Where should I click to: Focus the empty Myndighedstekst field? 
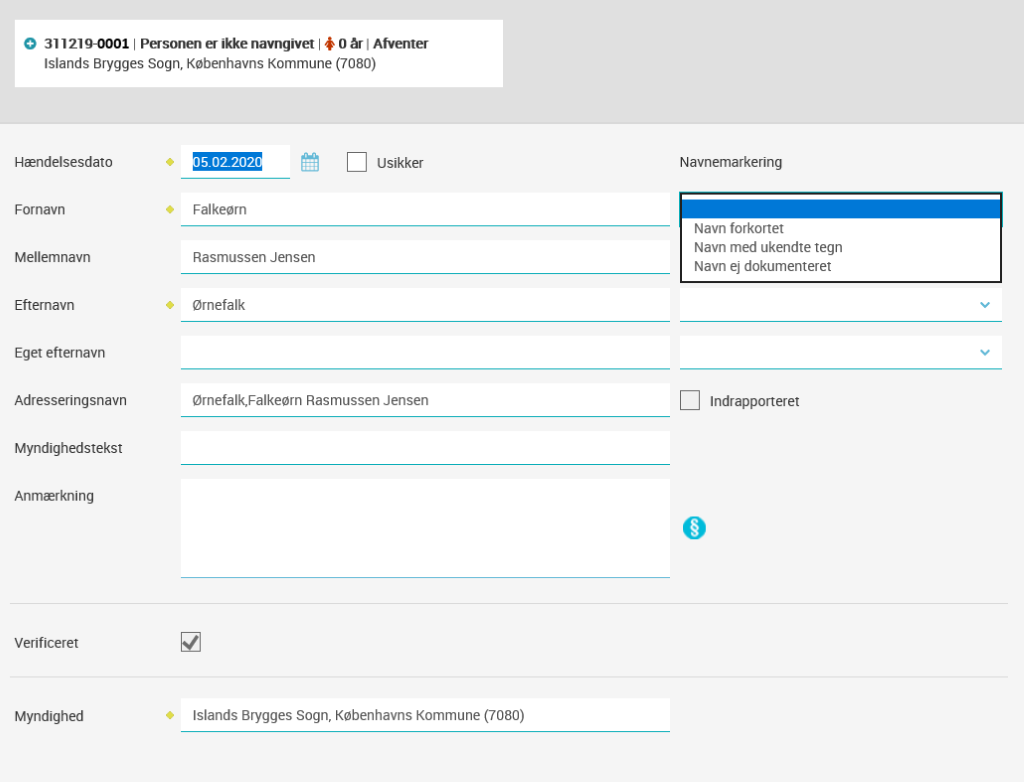[x=425, y=448]
